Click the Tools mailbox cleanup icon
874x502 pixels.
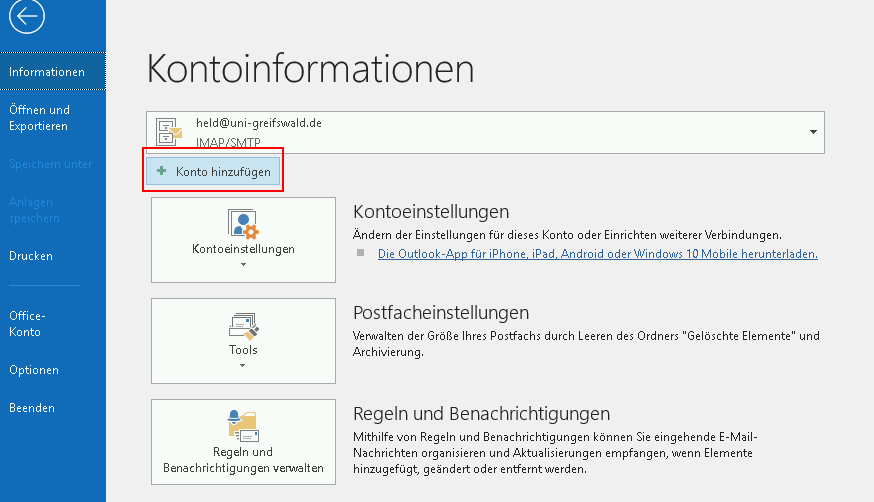[x=243, y=326]
